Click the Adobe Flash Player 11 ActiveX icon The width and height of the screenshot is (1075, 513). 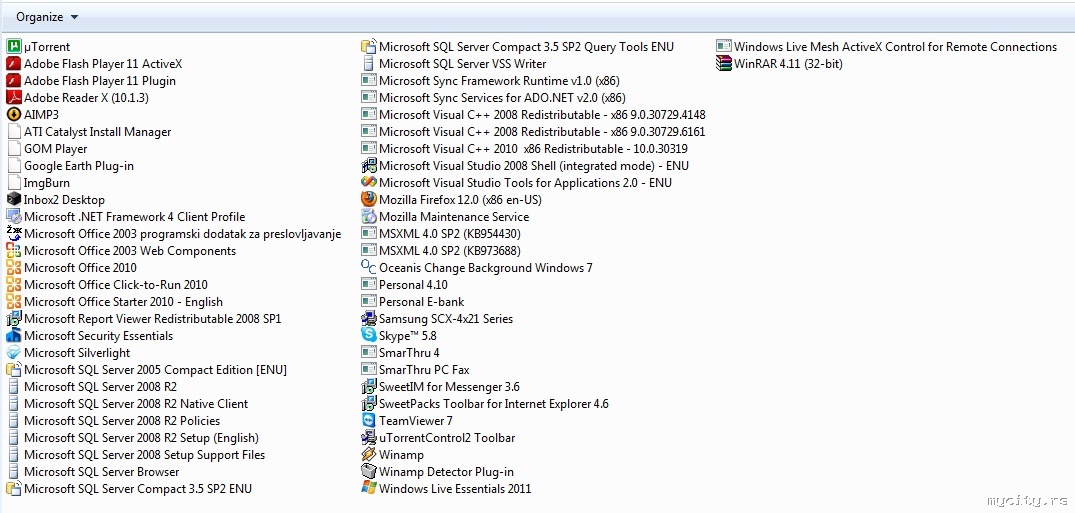[x=14, y=64]
